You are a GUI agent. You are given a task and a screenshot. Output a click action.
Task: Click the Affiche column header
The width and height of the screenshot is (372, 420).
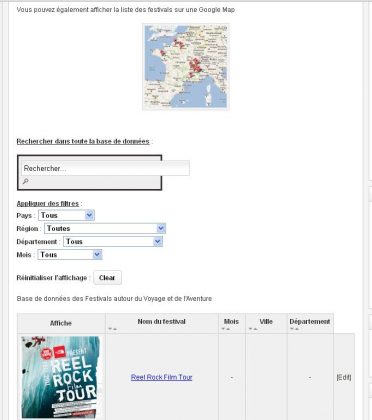pos(61,323)
